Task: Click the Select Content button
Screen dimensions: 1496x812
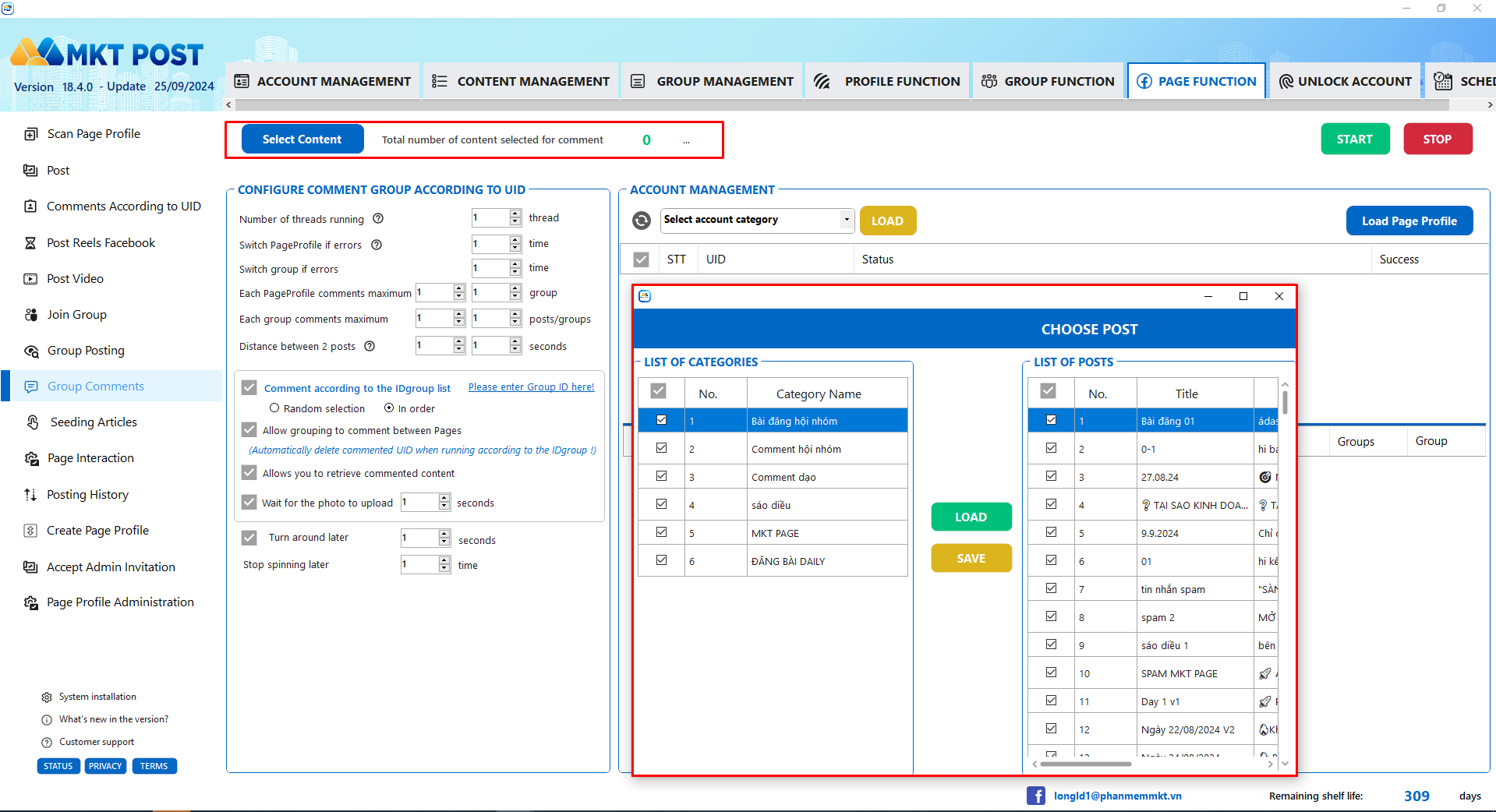Action: tap(302, 139)
